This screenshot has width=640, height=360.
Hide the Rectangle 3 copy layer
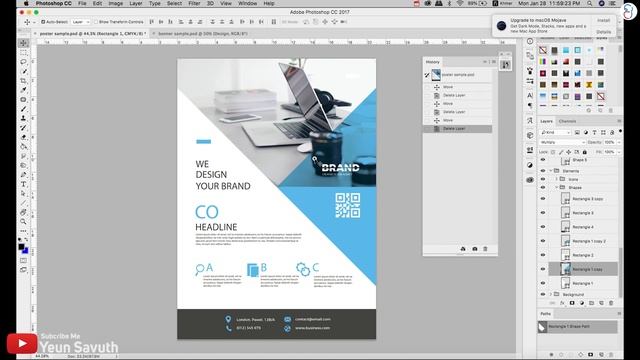tap(543, 199)
